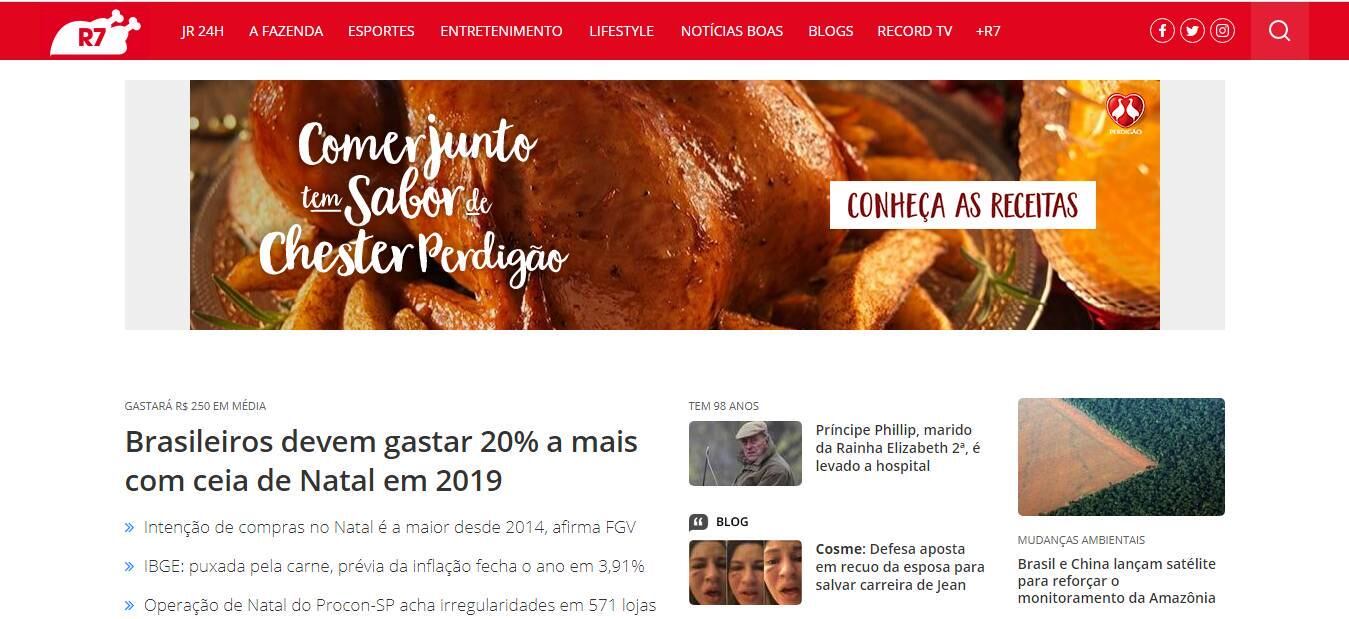Expand the +R7 menu

click(988, 31)
